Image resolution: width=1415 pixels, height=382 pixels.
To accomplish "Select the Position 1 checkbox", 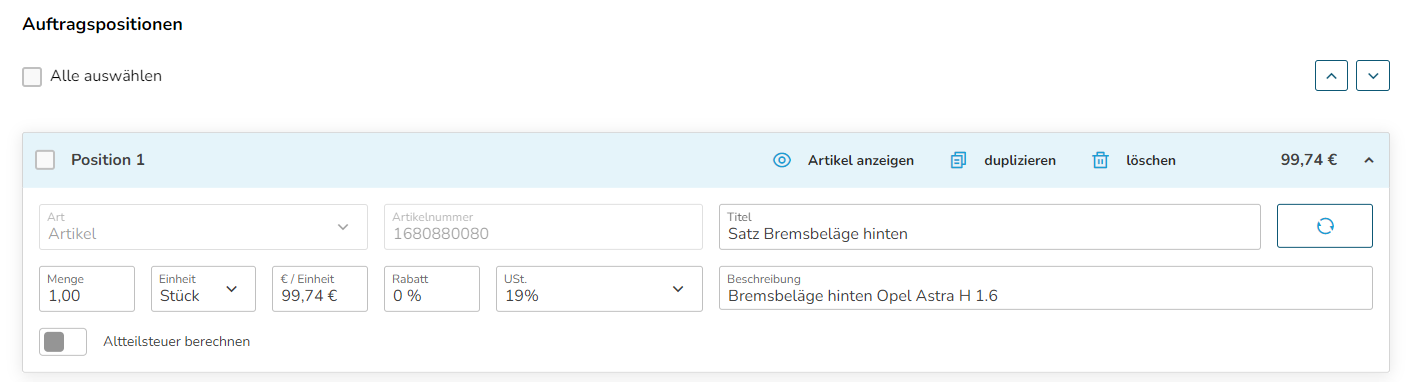I will (x=45, y=160).
